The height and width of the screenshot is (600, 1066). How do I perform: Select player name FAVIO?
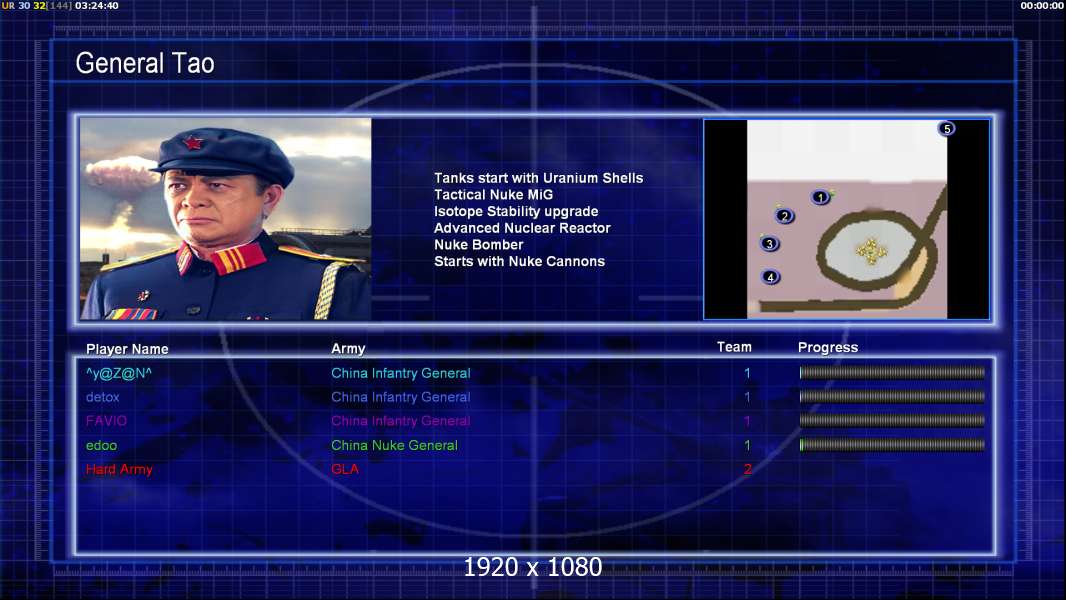point(106,421)
